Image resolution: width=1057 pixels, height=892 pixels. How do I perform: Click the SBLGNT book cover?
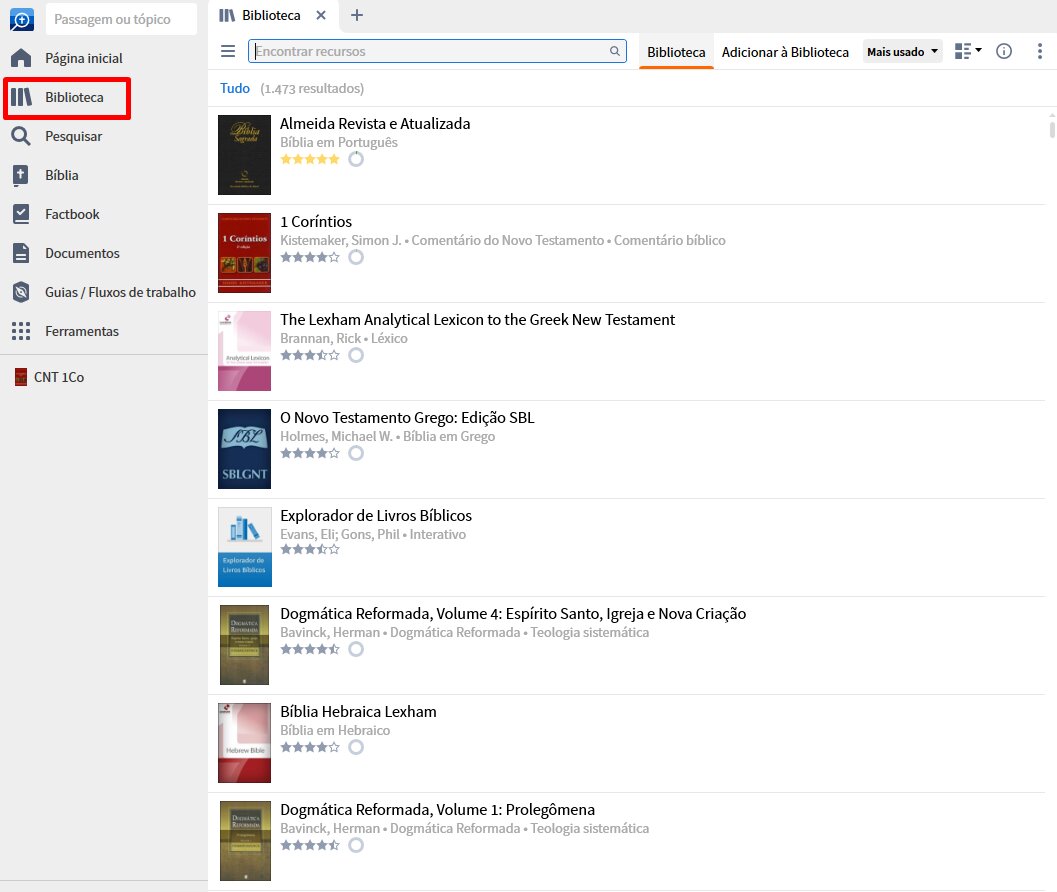coord(245,449)
